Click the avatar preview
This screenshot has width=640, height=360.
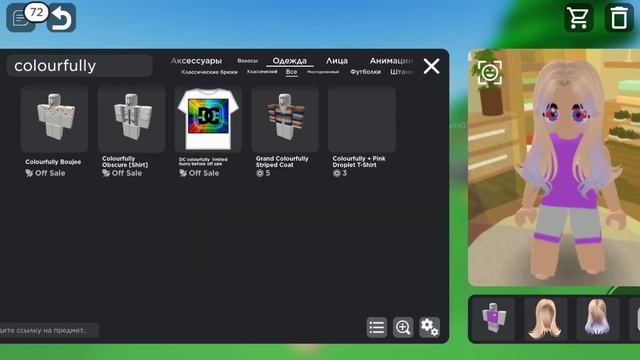pos(554,167)
